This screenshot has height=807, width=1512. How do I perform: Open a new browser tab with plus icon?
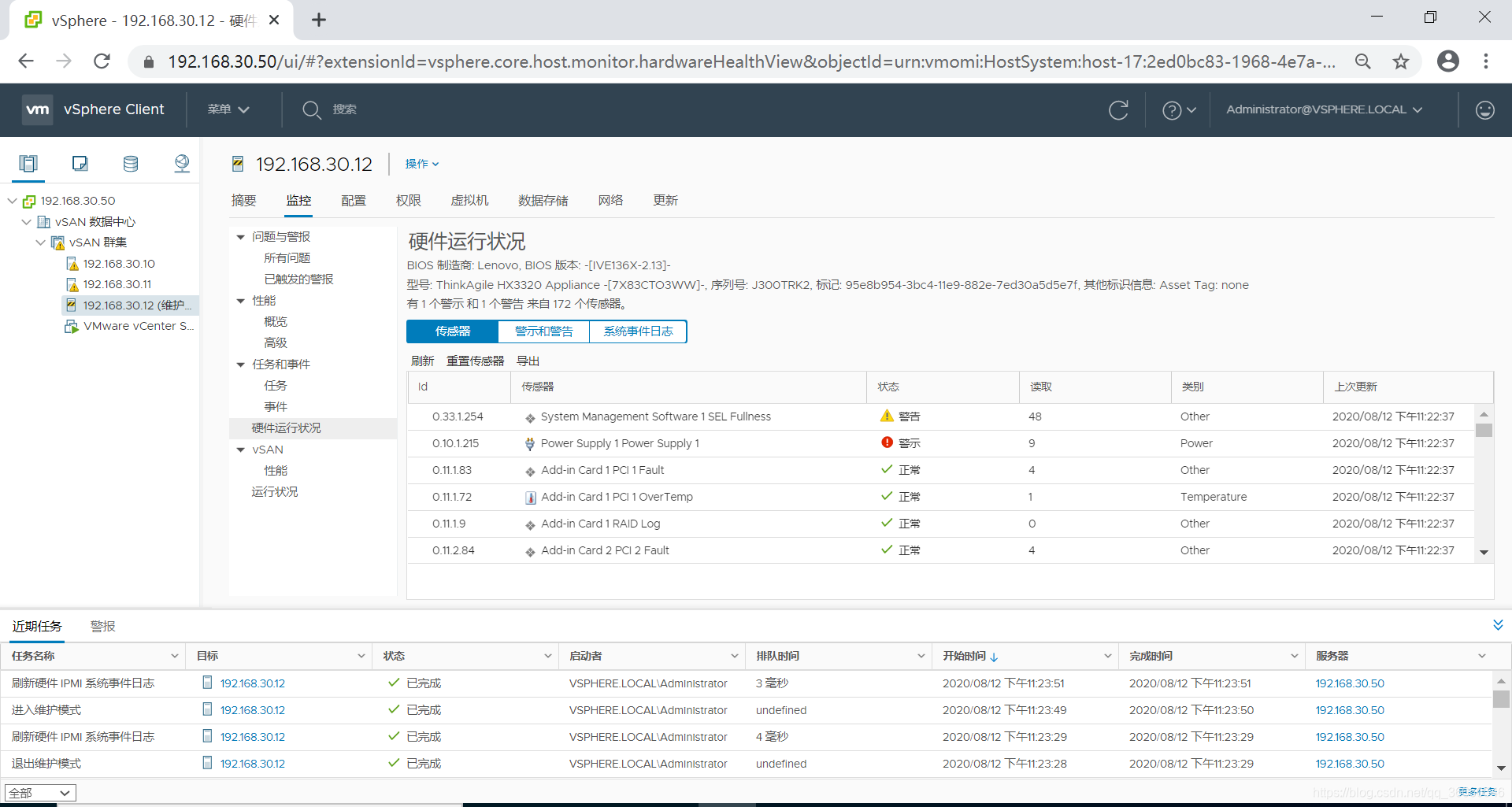(x=319, y=20)
